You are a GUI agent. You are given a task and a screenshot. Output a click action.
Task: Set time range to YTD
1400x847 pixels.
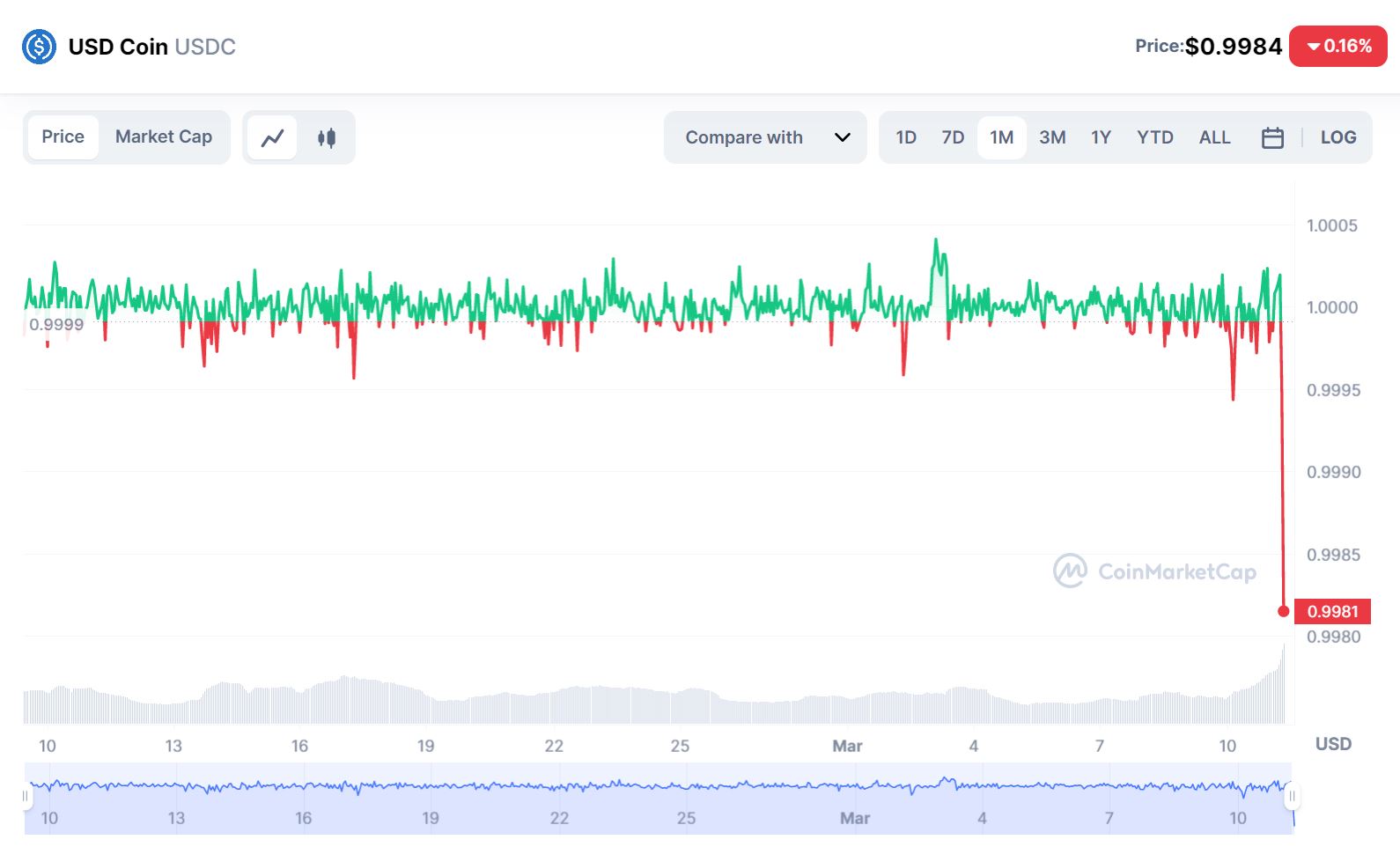coord(1154,137)
